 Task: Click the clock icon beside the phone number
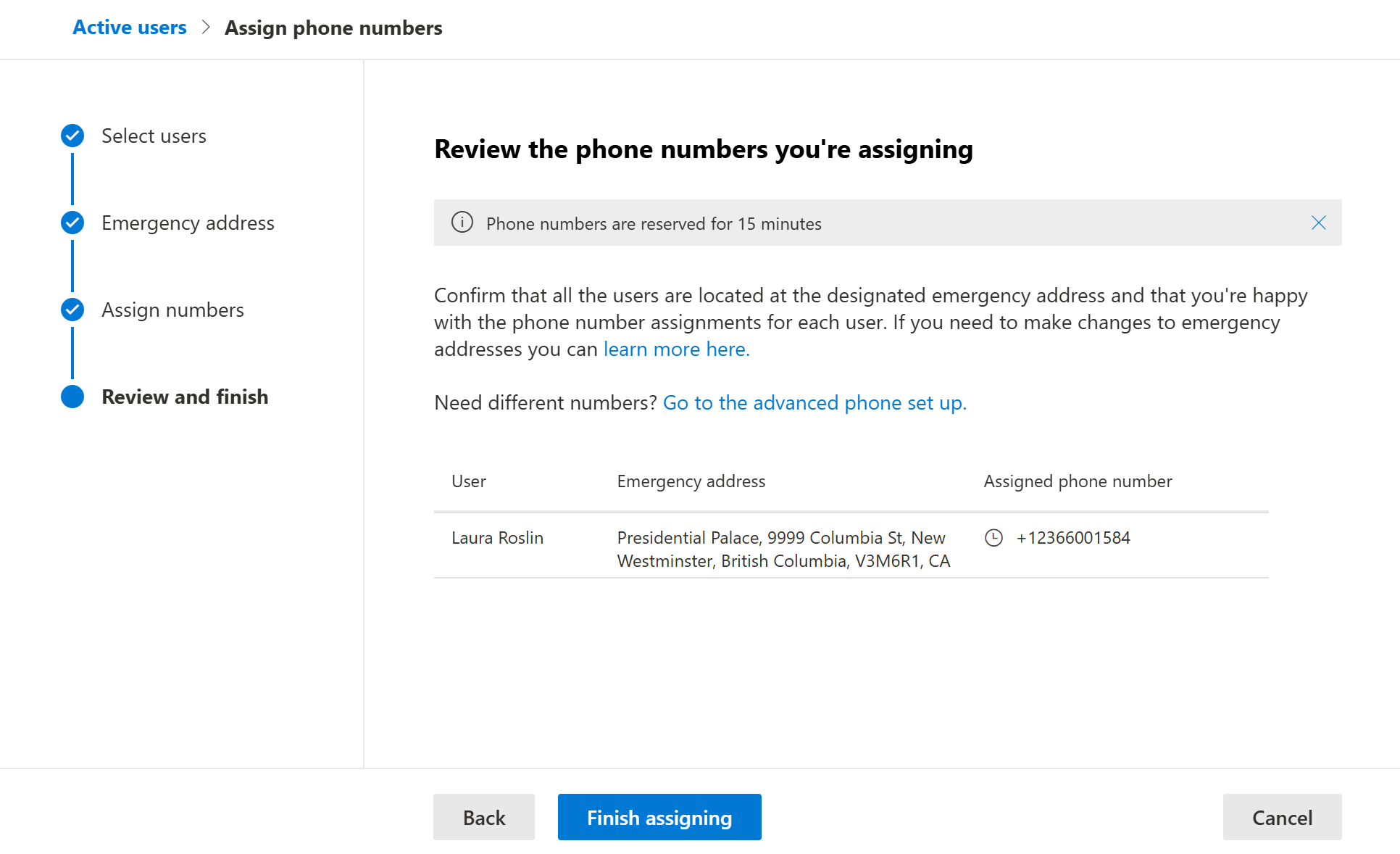pos(993,538)
